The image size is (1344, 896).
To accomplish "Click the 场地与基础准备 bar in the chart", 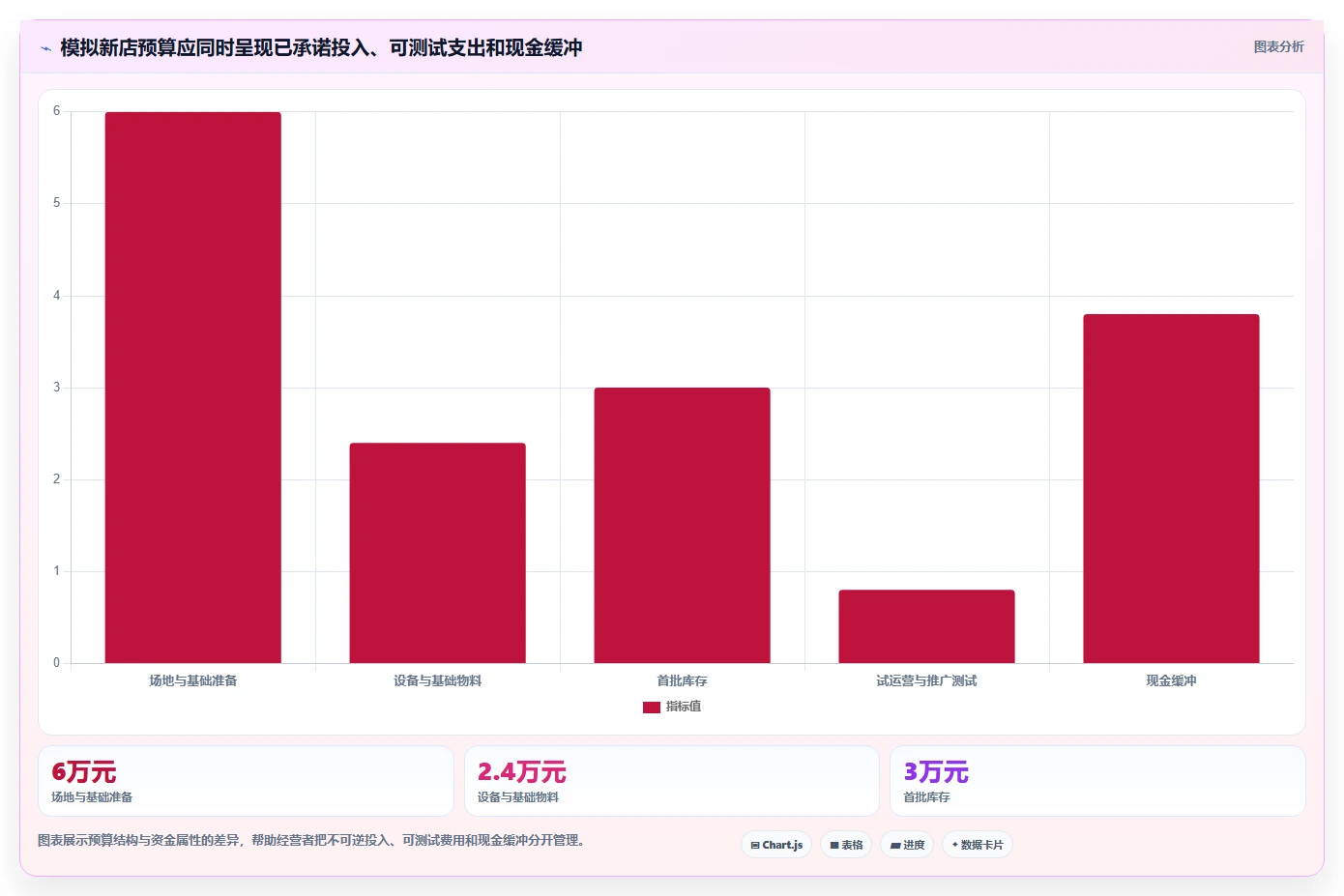I will click(x=193, y=388).
